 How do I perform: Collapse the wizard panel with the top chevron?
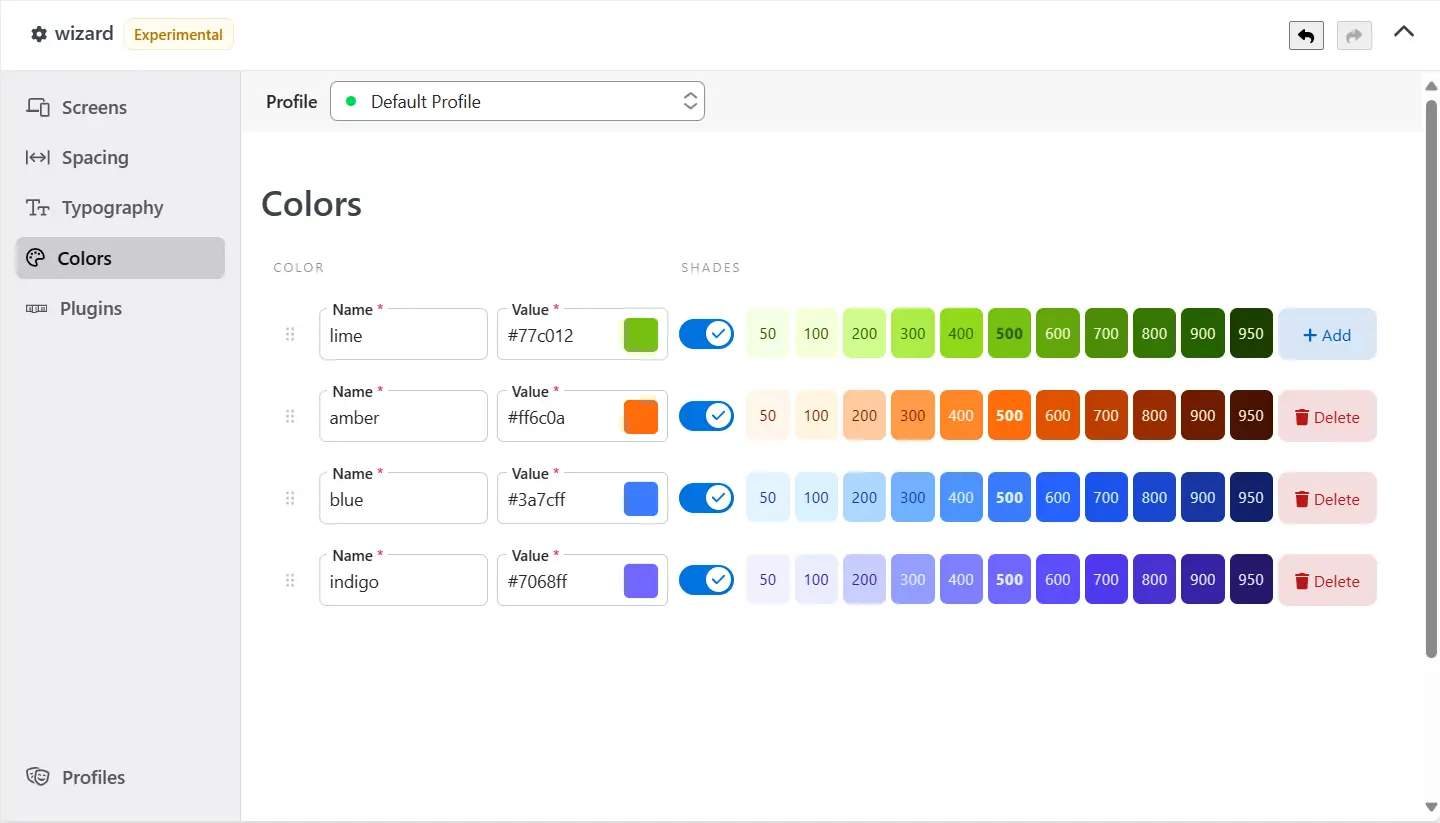coord(1404,32)
